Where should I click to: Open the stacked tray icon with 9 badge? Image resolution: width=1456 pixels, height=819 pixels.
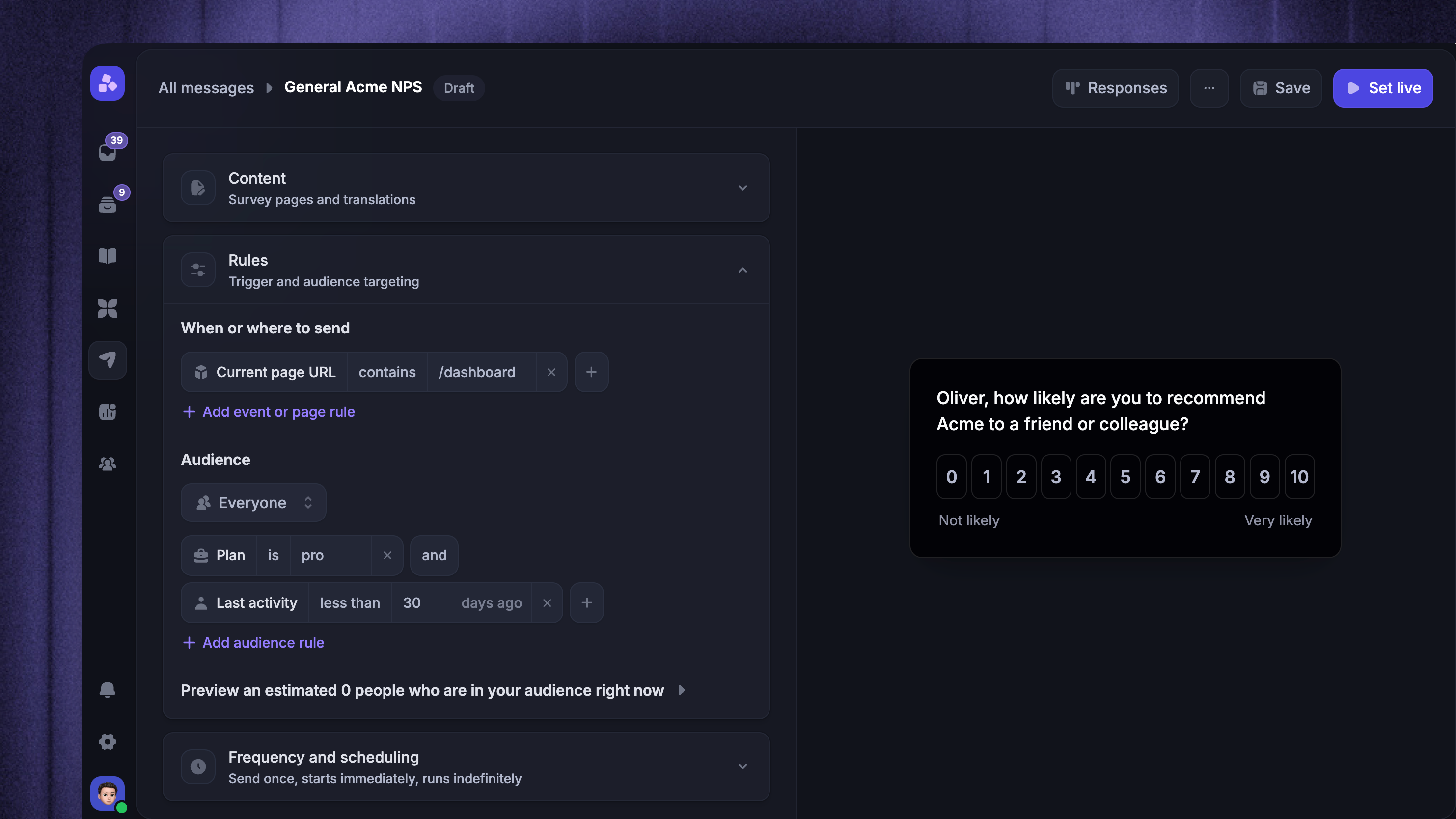click(x=108, y=204)
